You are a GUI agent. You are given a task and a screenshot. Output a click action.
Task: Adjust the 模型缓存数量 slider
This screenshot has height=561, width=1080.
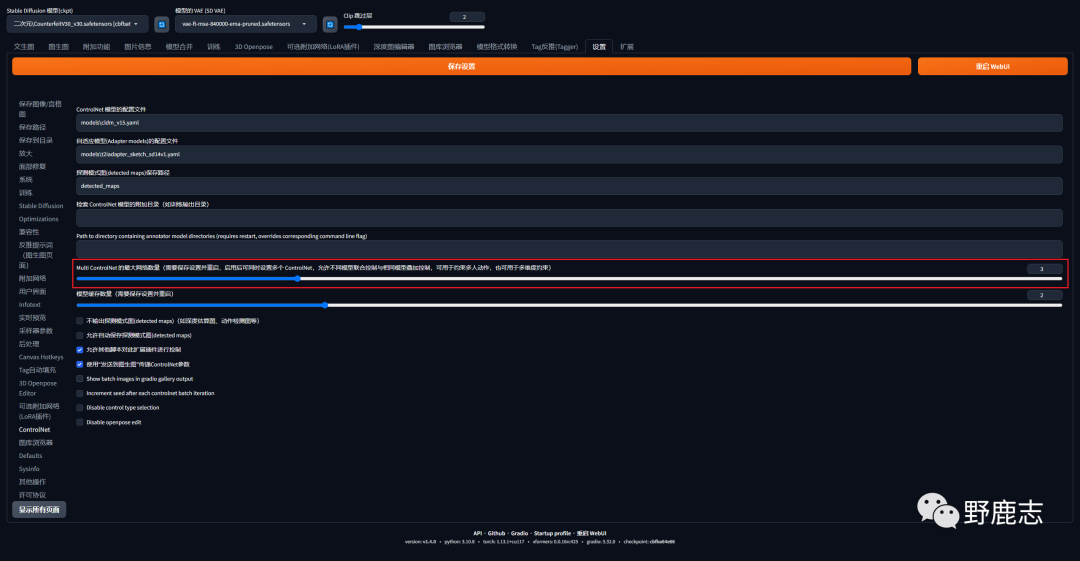(569, 305)
